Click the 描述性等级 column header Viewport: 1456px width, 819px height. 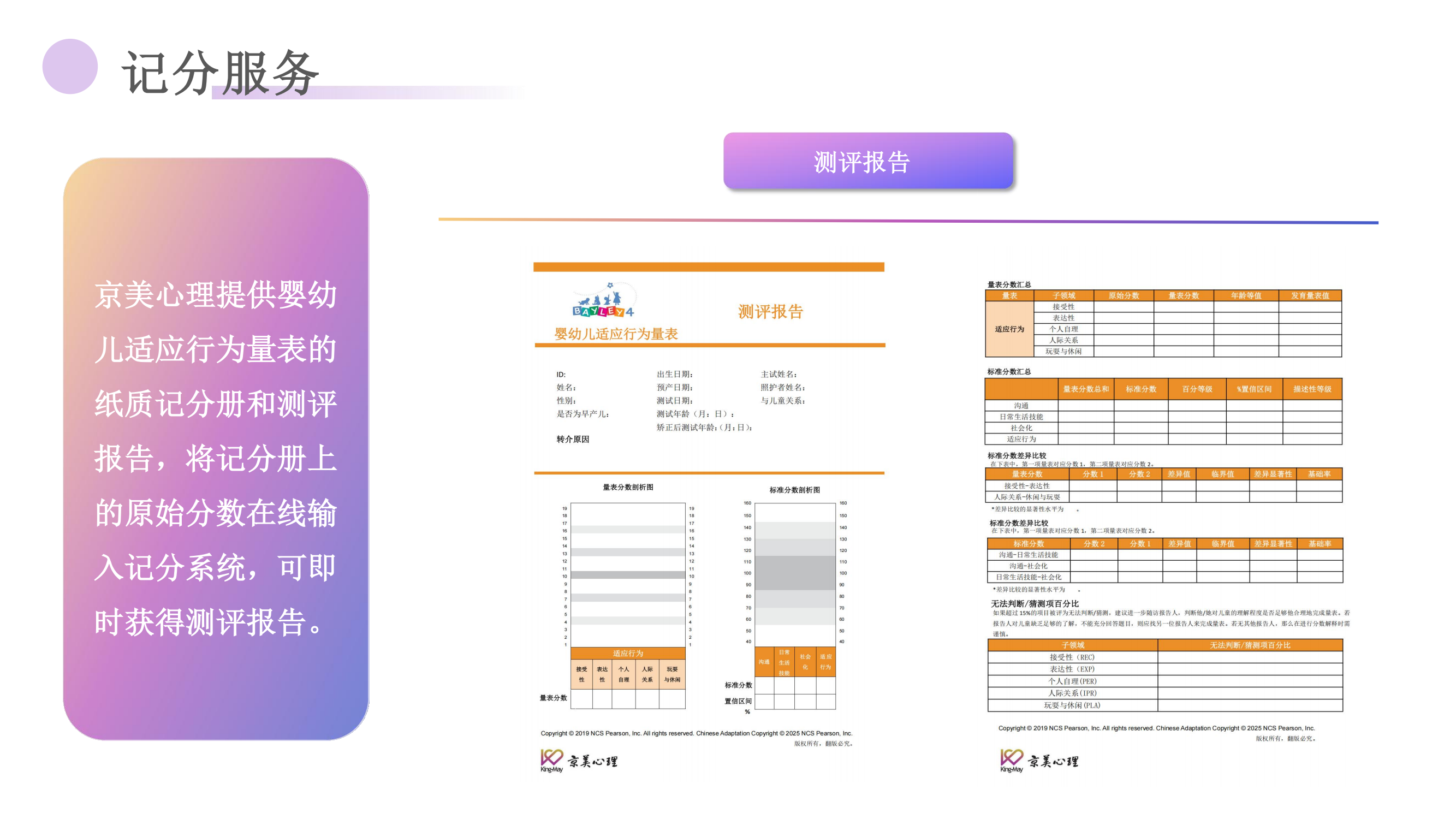[1312, 389]
